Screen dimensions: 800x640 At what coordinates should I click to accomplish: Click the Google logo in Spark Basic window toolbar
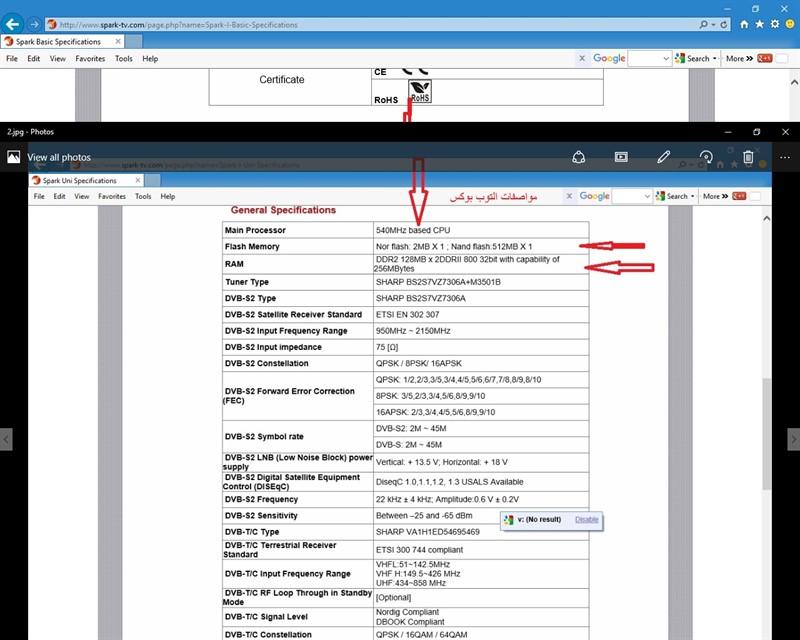[609, 58]
